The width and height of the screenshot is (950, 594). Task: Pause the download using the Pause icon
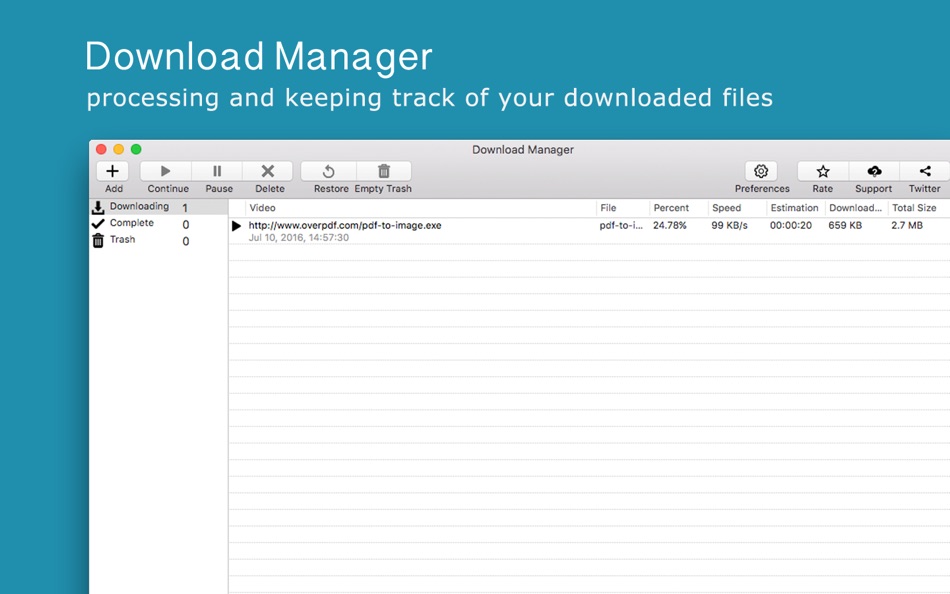pyautogui.click(x=217, y=171)
